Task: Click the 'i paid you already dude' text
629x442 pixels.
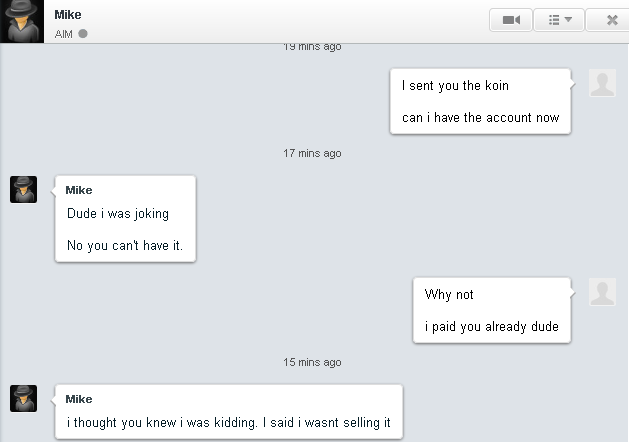Action: point(491,326)
